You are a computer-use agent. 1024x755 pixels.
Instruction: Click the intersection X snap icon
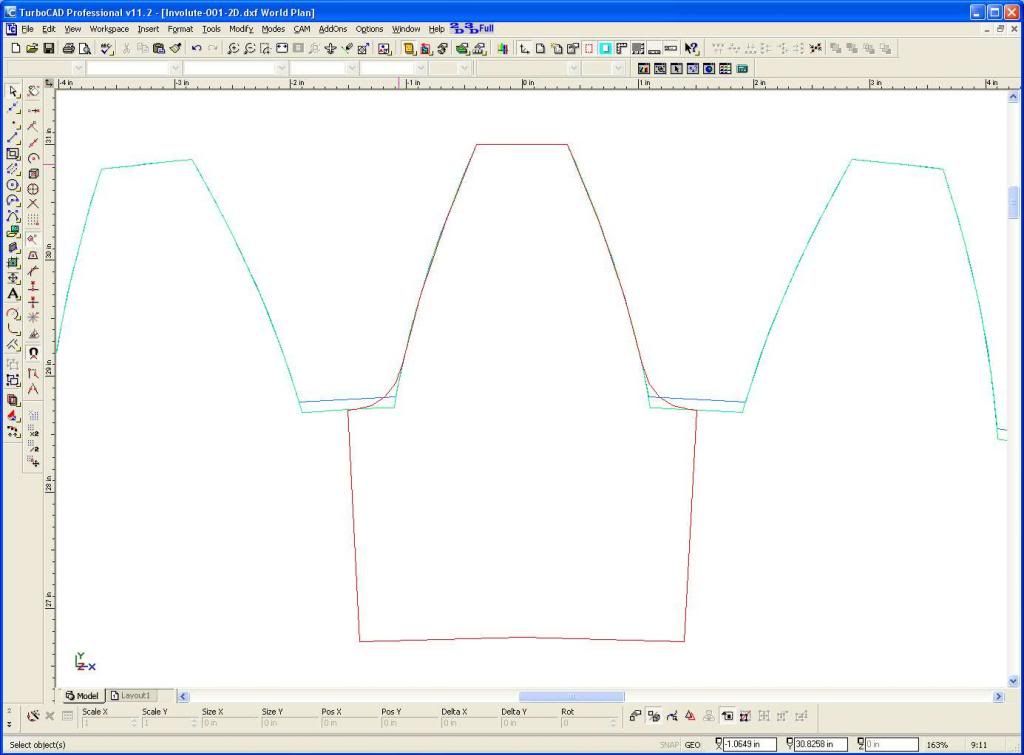(33, 204)
